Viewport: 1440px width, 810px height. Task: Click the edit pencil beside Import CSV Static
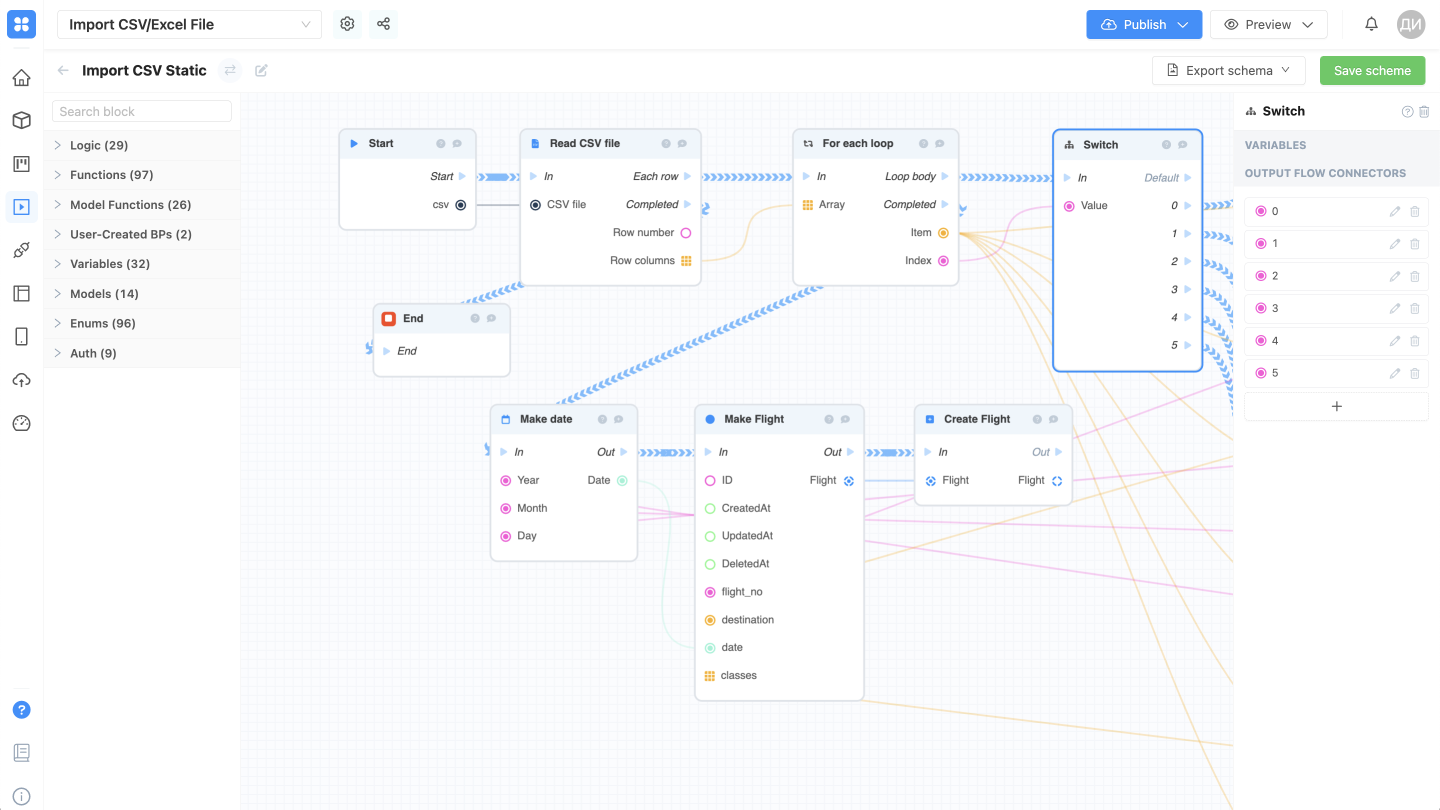(261, 70)
